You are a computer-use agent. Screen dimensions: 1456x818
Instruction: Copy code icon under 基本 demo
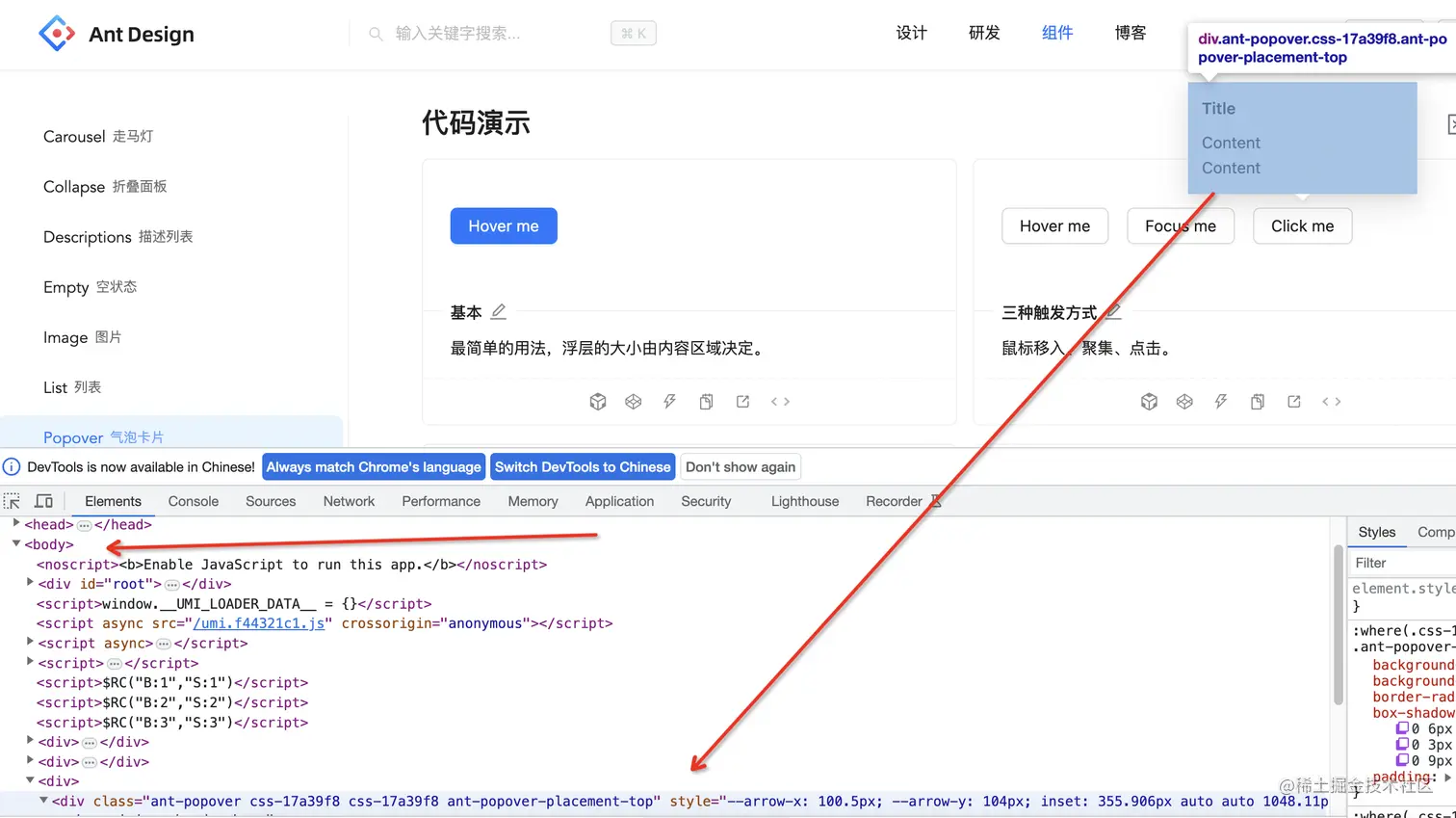pos(706,402)
